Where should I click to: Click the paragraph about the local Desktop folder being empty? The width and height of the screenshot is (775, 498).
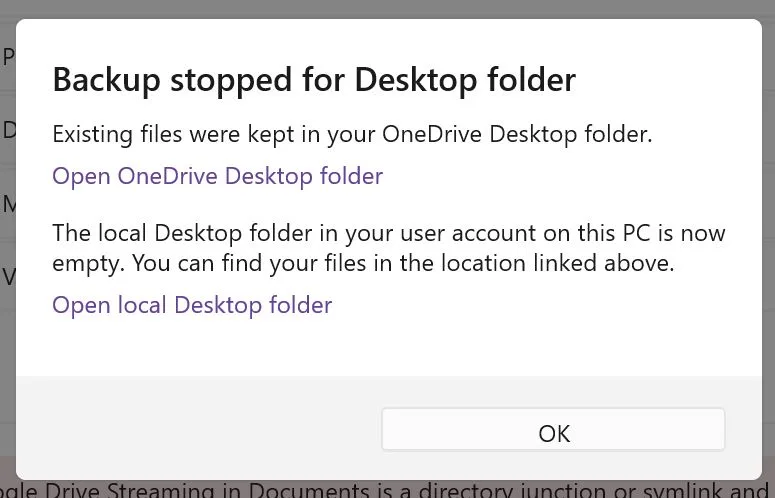pyautogui.click(x=388, y=248)
